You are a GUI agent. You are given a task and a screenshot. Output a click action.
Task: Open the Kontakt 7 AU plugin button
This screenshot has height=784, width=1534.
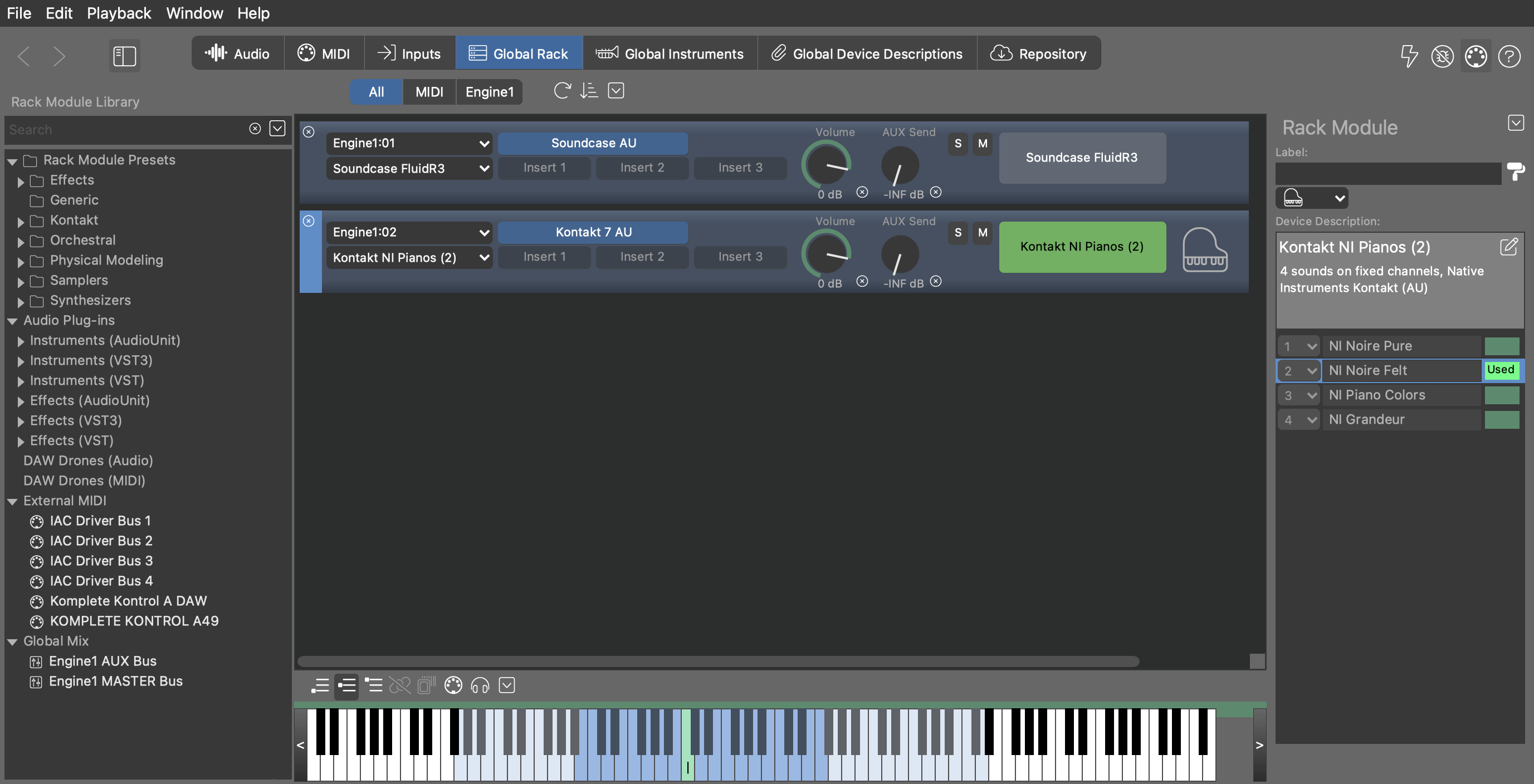click(x=593, y=232)
